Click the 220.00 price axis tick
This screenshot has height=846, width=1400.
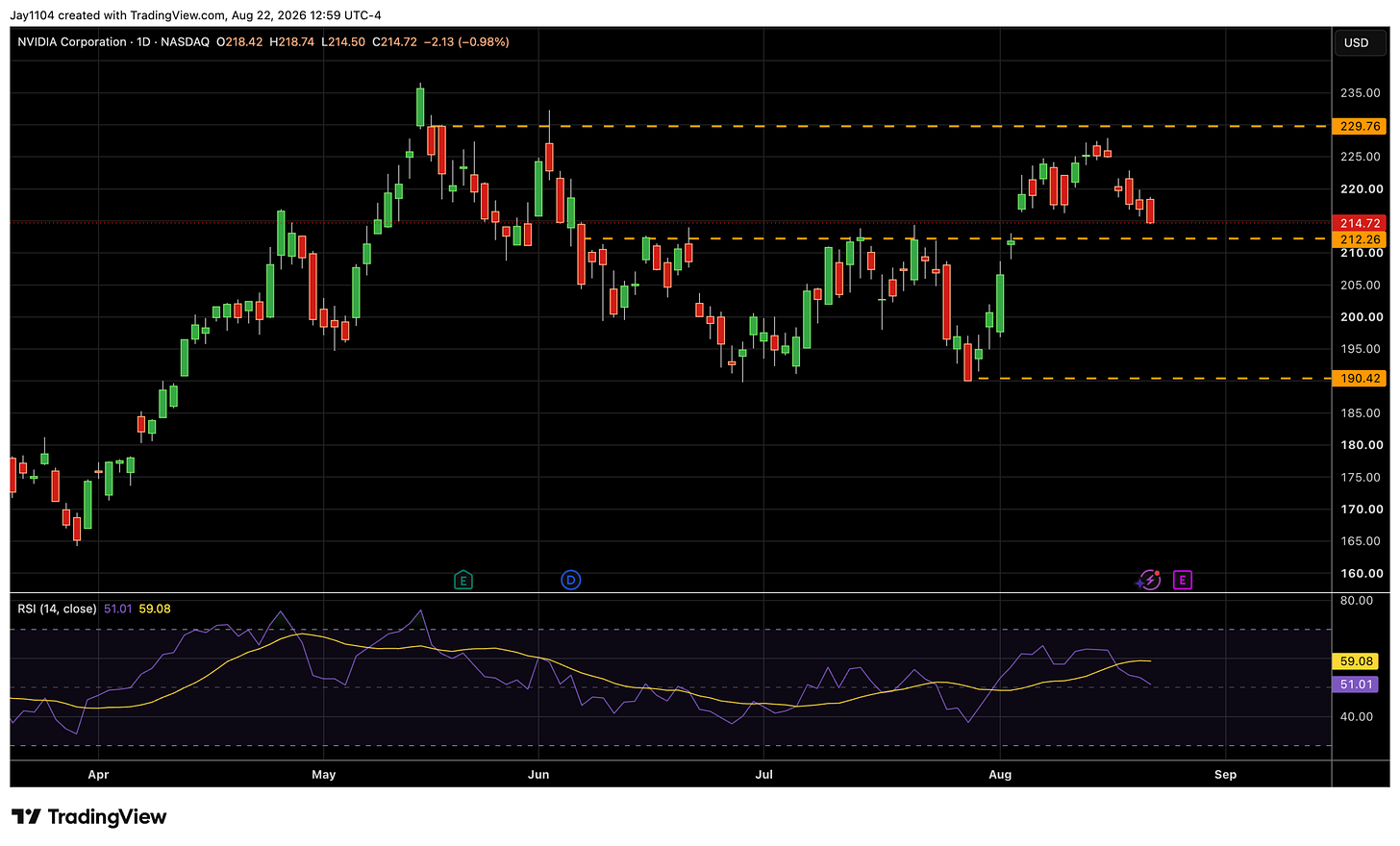pyautogui.click(x=1361, y=189)
